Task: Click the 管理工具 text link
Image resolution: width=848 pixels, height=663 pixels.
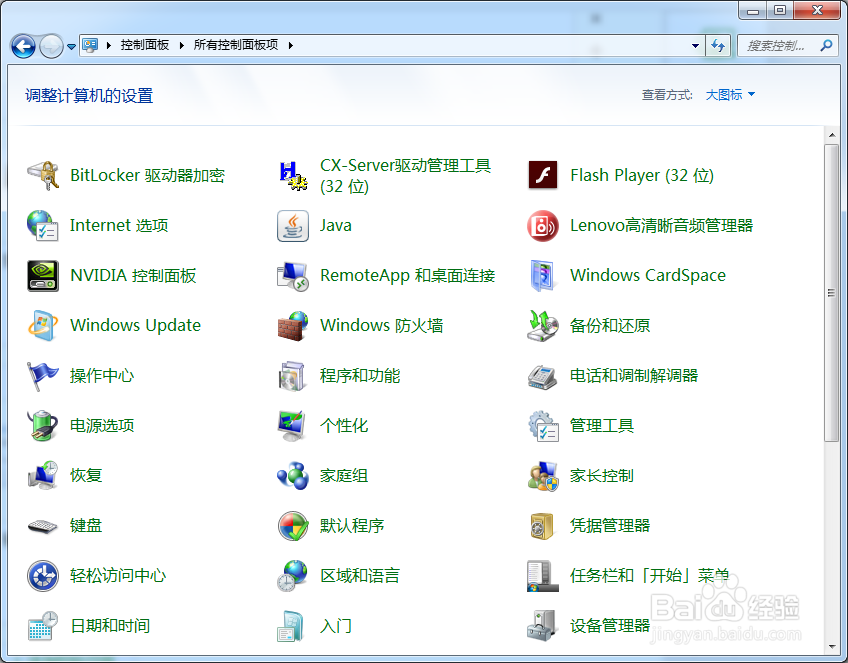Action: pyautogui.click(x=601, y=426)
